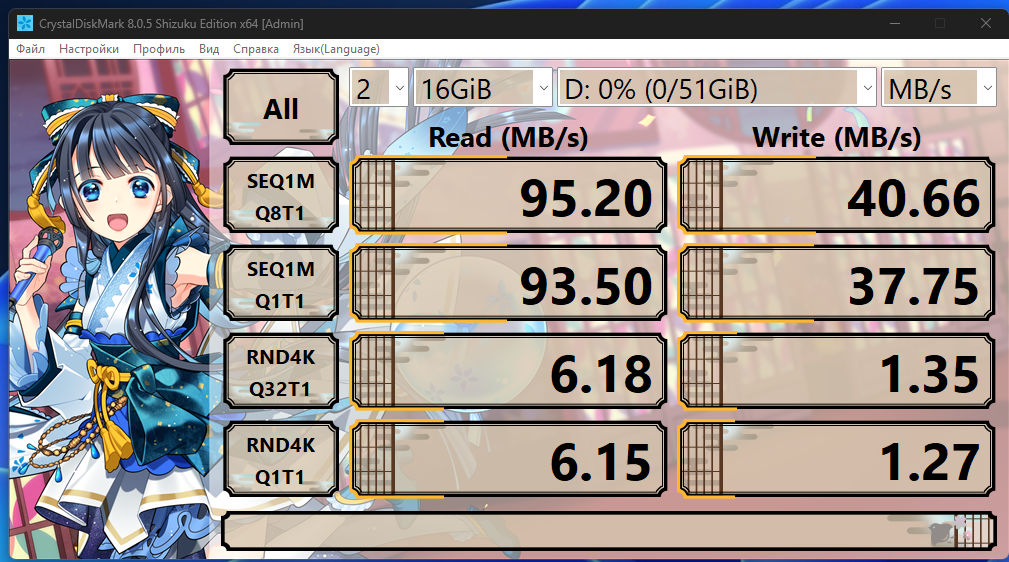Click the 6.18 RND4K Q32T1 read result
The image size is (1009, 562).
(508, 372)
